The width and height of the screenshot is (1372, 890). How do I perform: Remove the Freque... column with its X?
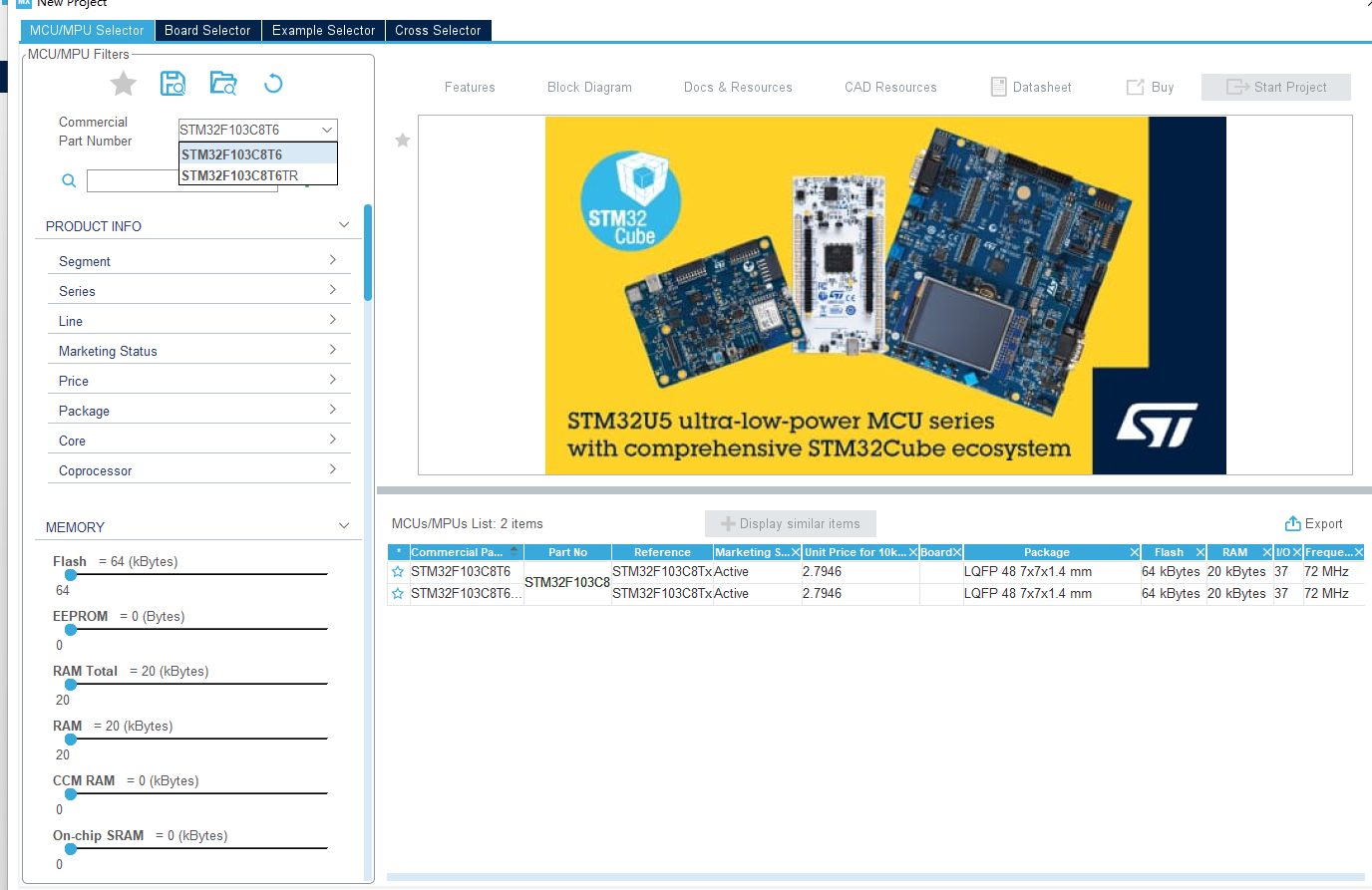click(x=1358, y=552)
